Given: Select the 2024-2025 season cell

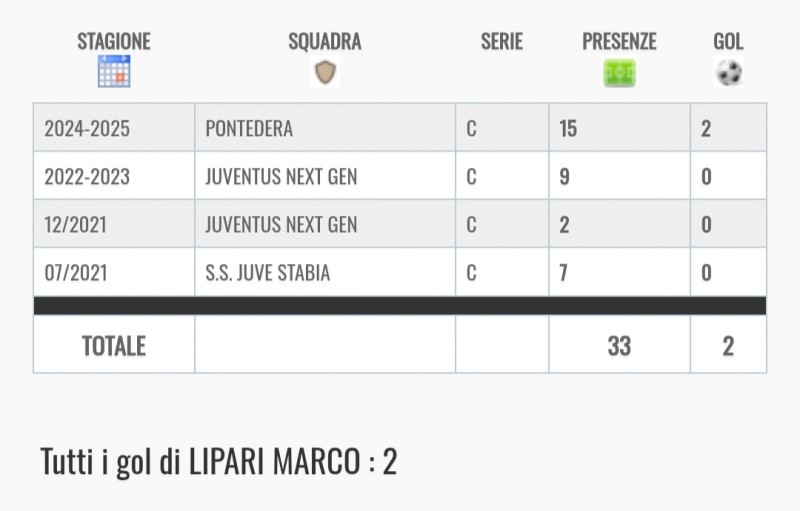Looking at the screenshot, I should (114, 127).
